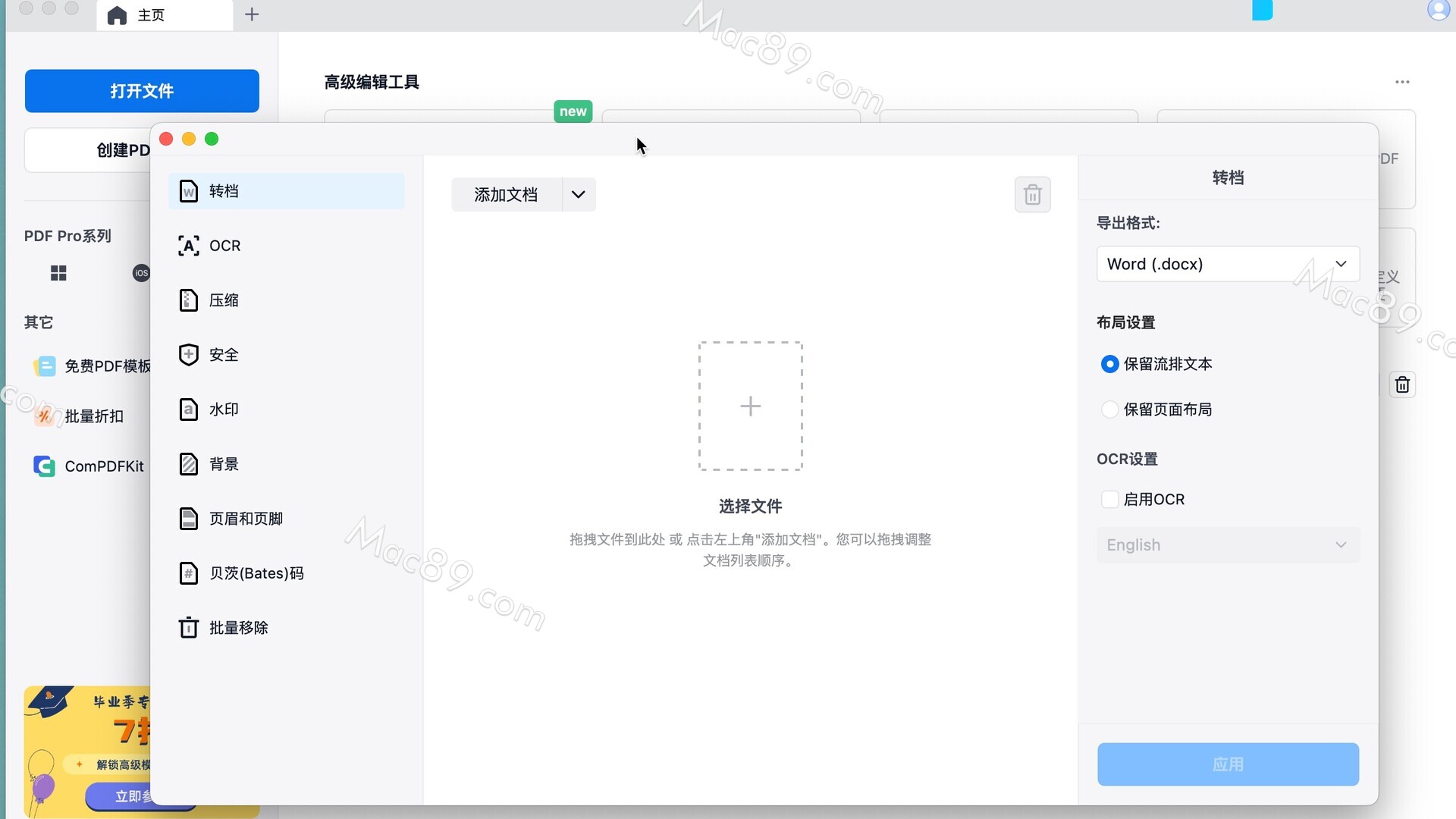The width and height of the screenshot is (1456, 819).
Task: Click the 主页 home tab
Action: [x=150, y=15]
